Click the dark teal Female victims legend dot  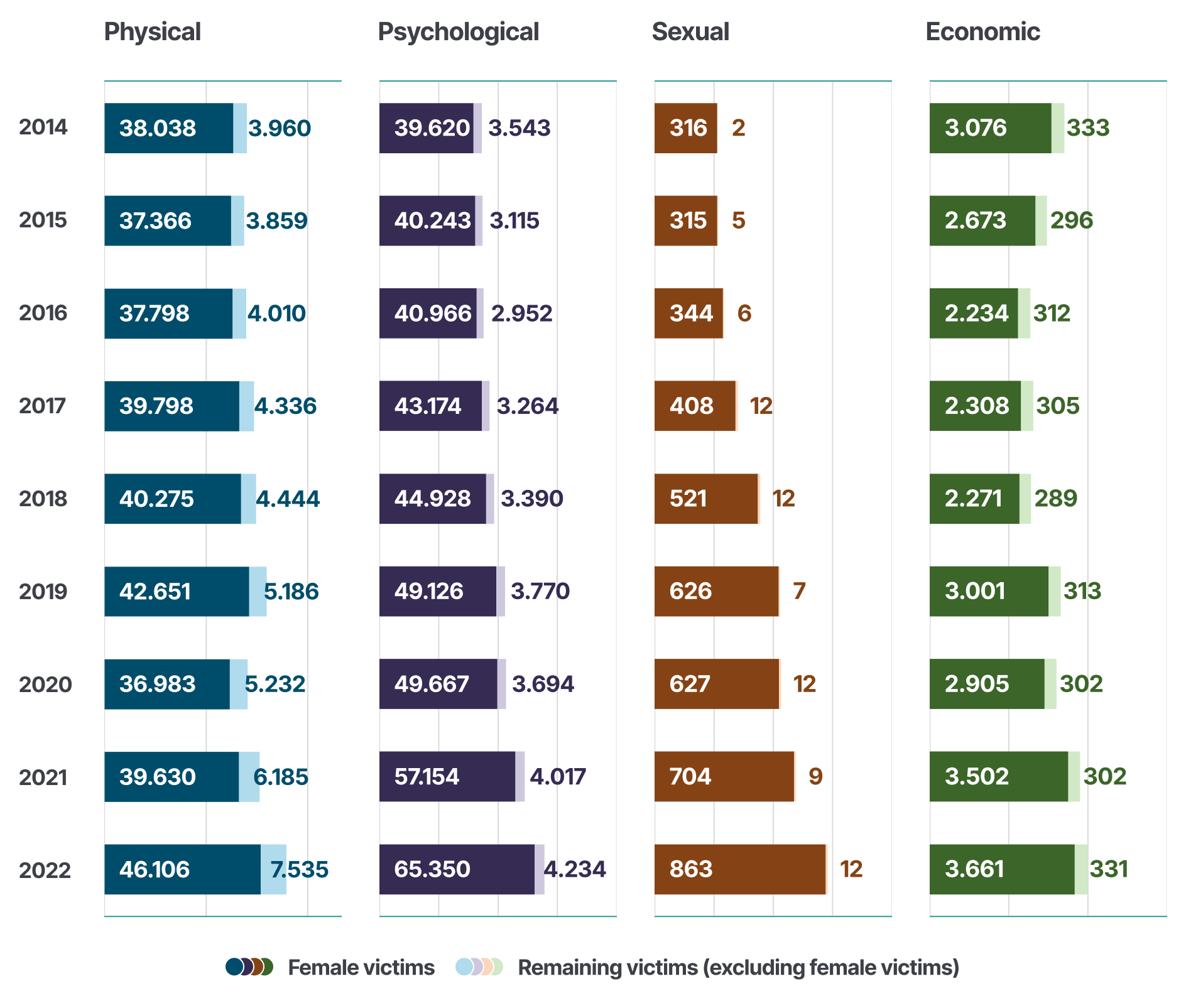point(233,967)
